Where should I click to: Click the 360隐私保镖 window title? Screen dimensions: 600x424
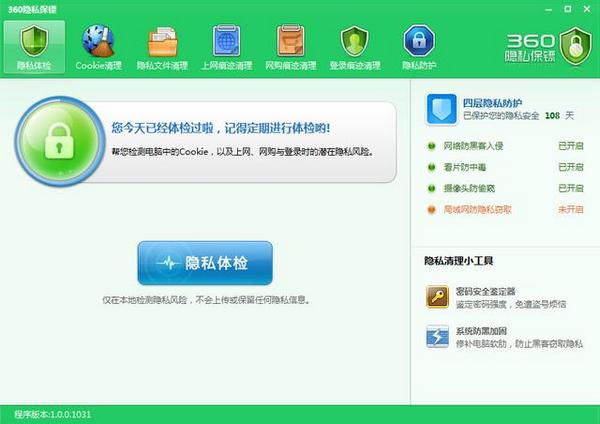click(32, 10)
